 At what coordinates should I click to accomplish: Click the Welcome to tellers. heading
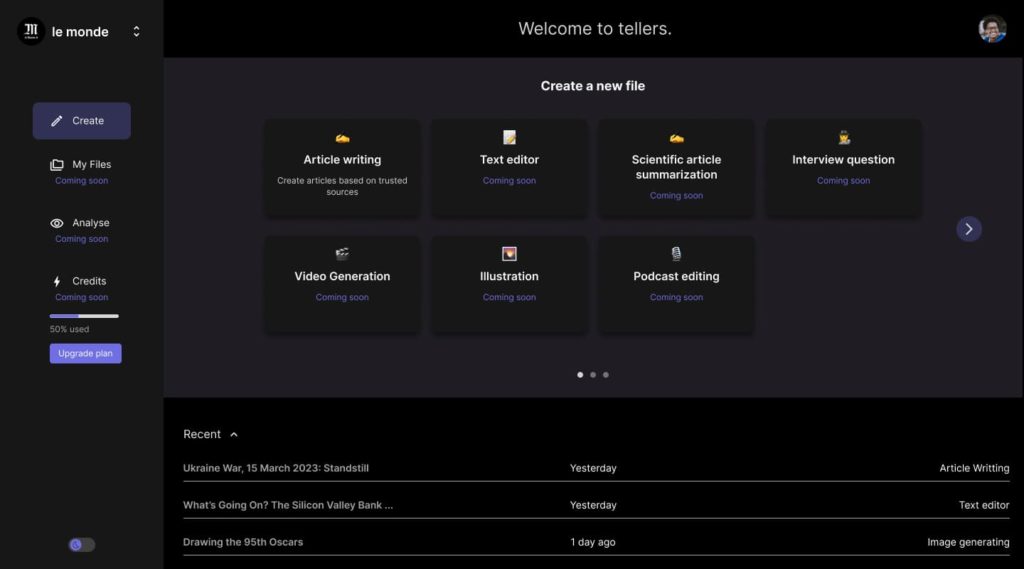click(x=595, y=29)
